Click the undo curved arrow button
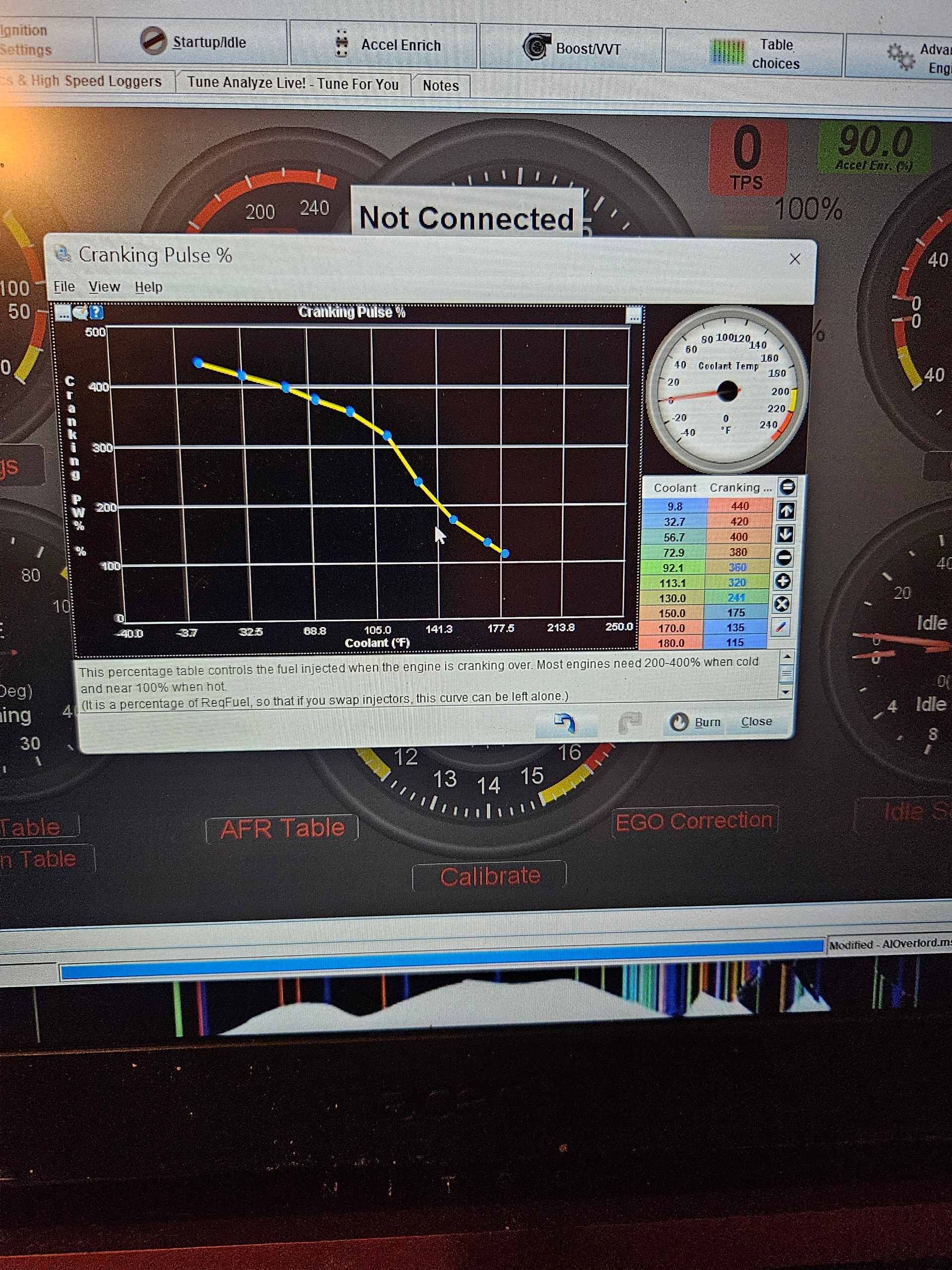 point(565,723)
